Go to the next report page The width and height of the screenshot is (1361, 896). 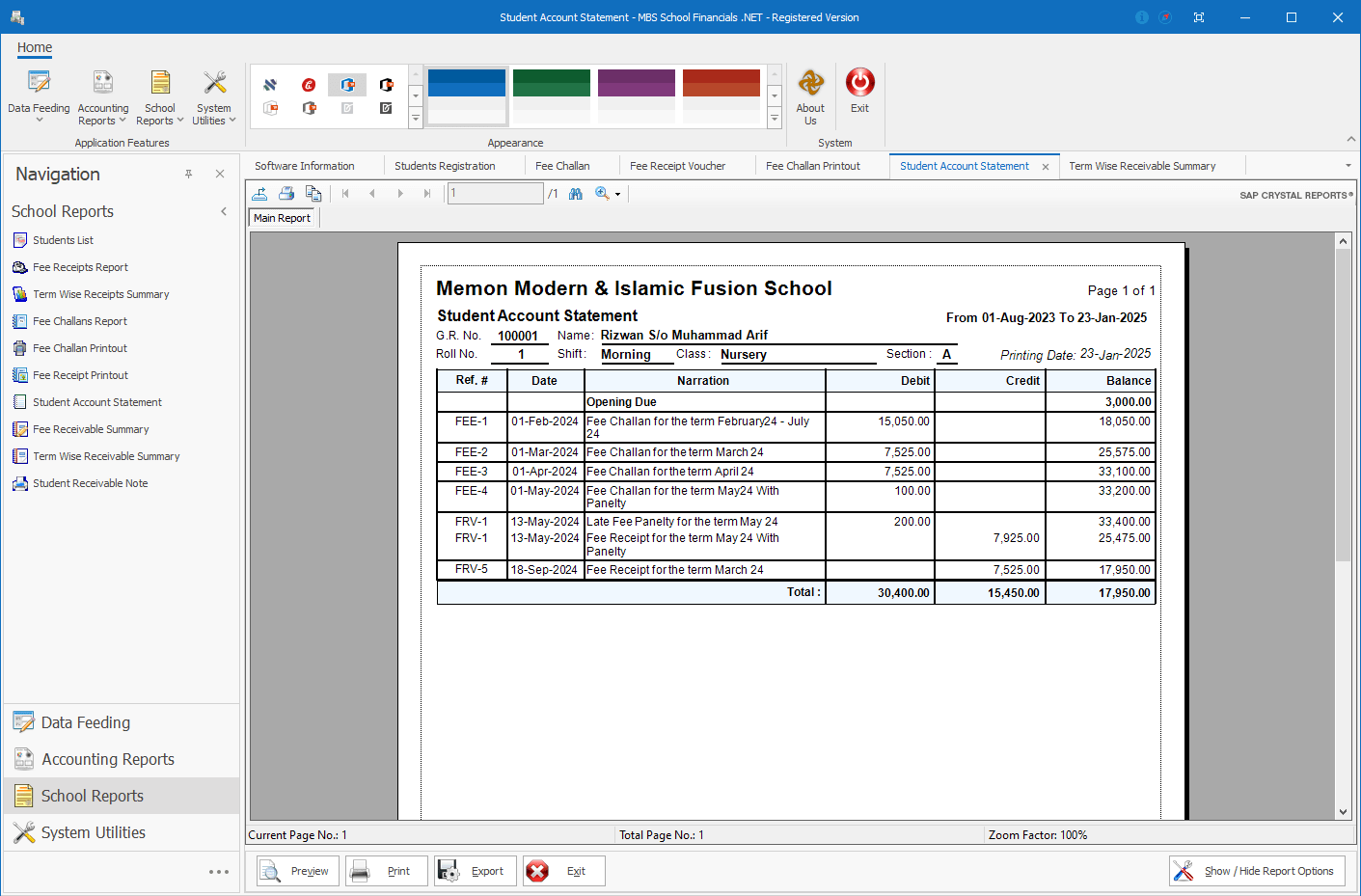coord(400,194)
